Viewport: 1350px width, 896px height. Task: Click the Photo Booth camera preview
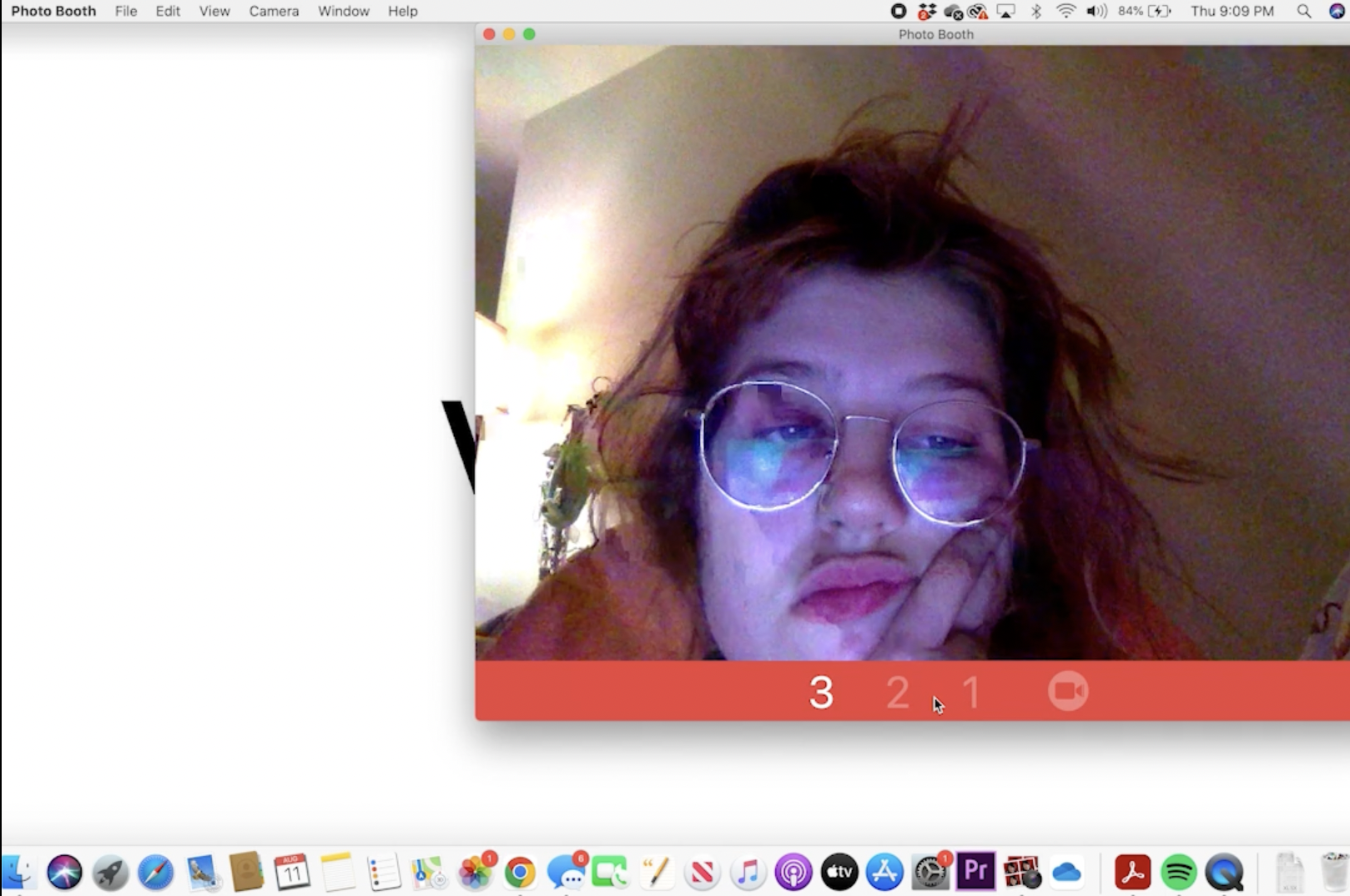(913, 353)
